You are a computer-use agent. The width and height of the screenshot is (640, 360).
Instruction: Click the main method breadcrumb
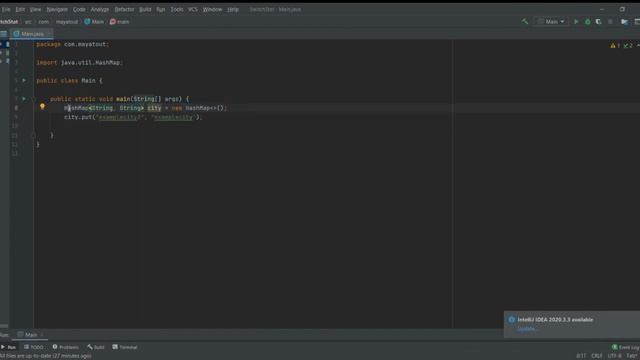[x=119, y=22]
